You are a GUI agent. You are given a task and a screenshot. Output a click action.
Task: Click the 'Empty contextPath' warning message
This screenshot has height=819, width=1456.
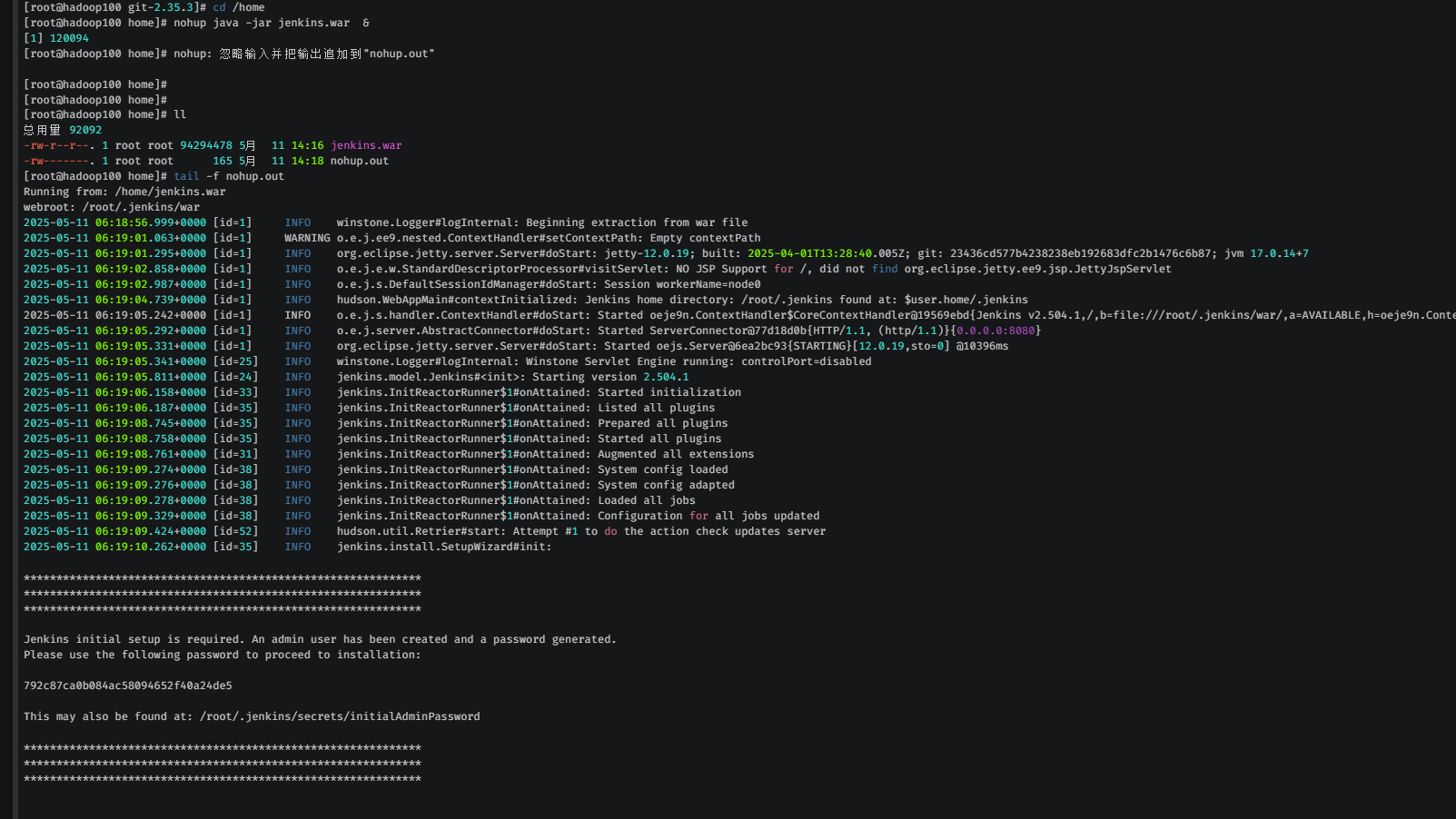tap(705, 238)
